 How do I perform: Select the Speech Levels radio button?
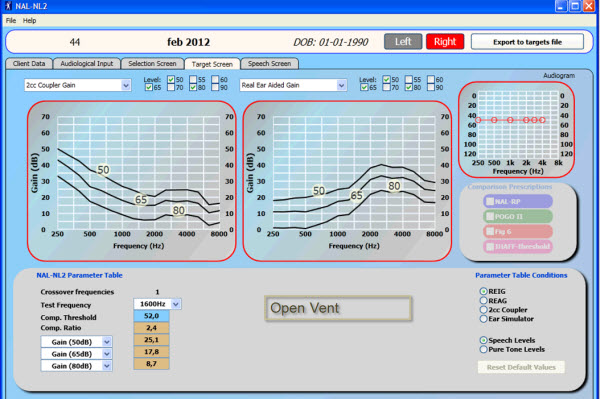484,340
